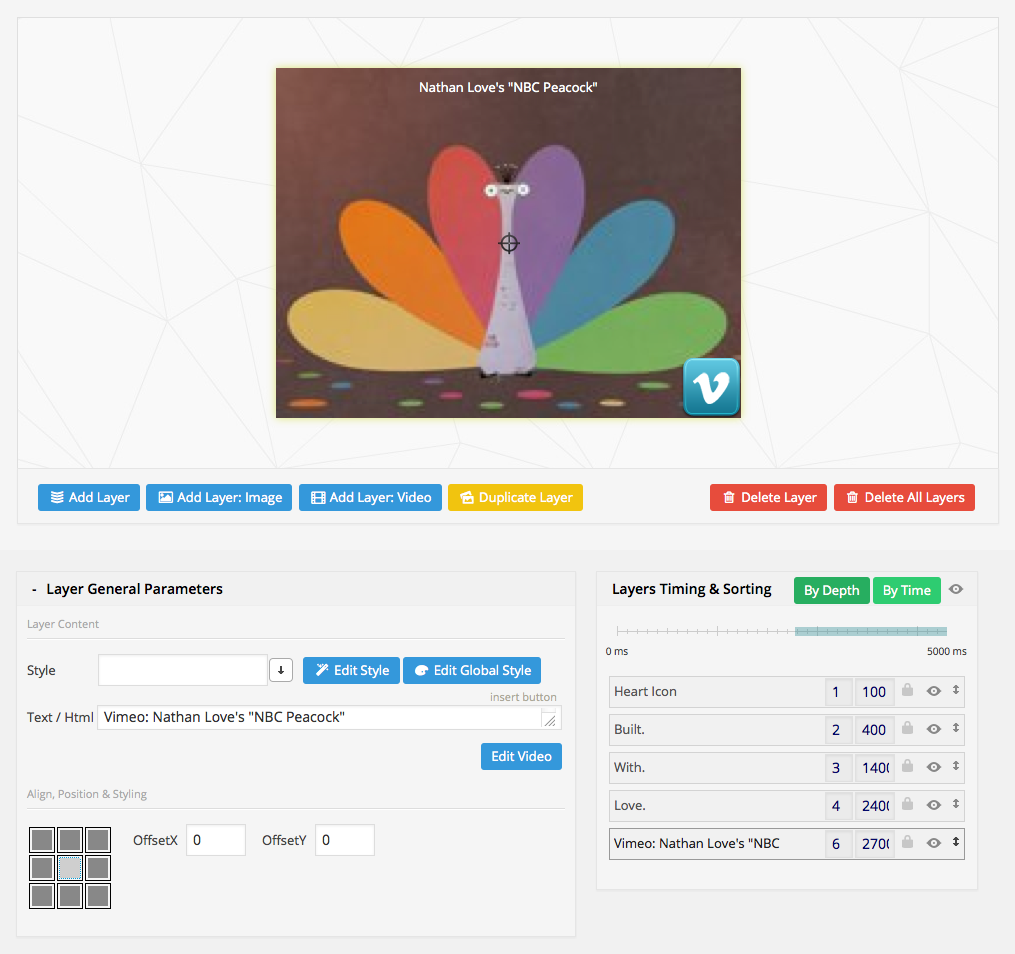Click the lock icon on the Love. layer
This screenshot has height=954, width=1015.
tap(907, 805)
